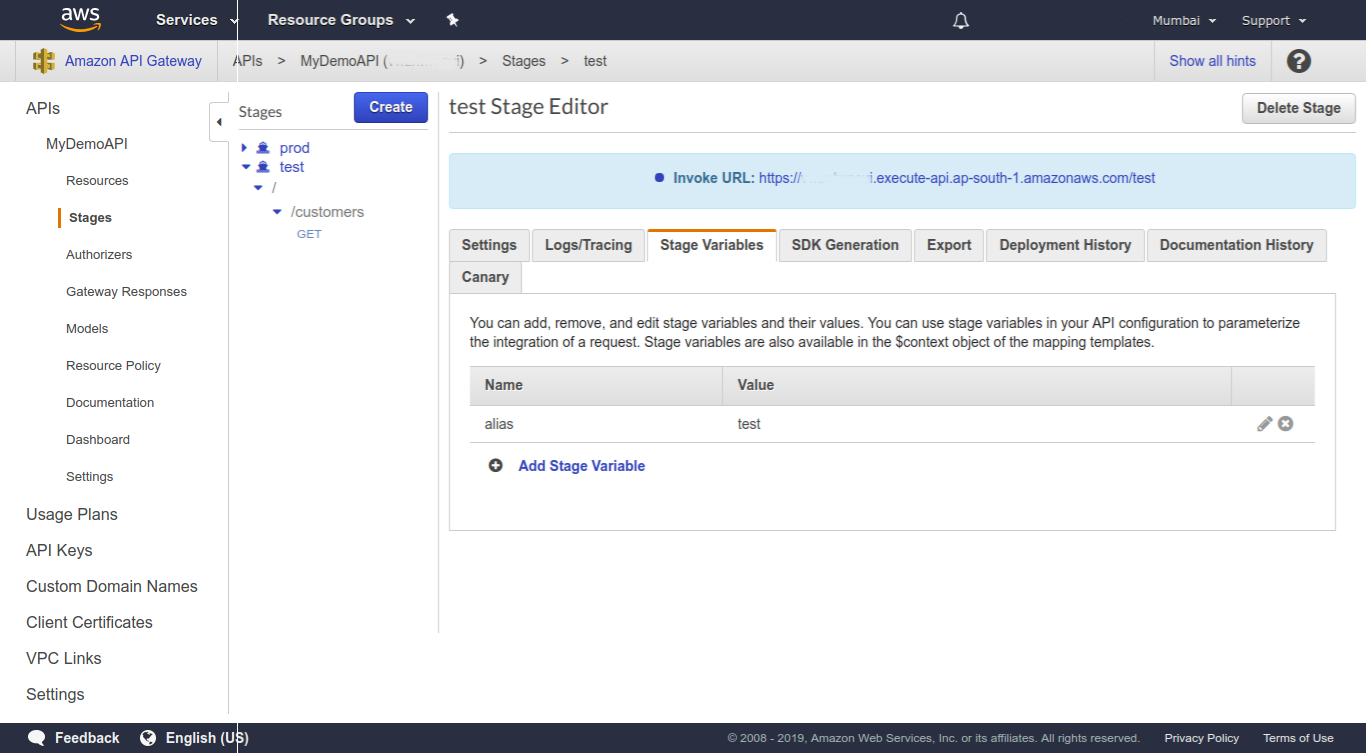The width and height of the screenshot is (1366, 753).
Task: Open the Canary tab
Action: [x=485, y=277]
